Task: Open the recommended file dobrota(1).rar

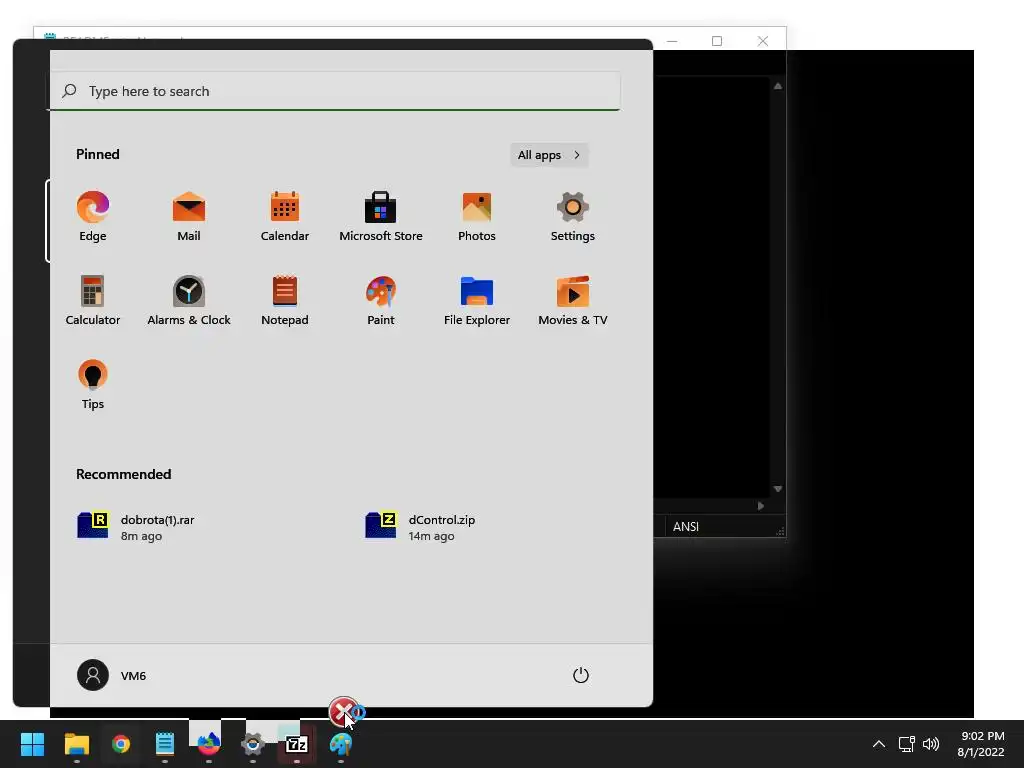Action: click(136, 526)
